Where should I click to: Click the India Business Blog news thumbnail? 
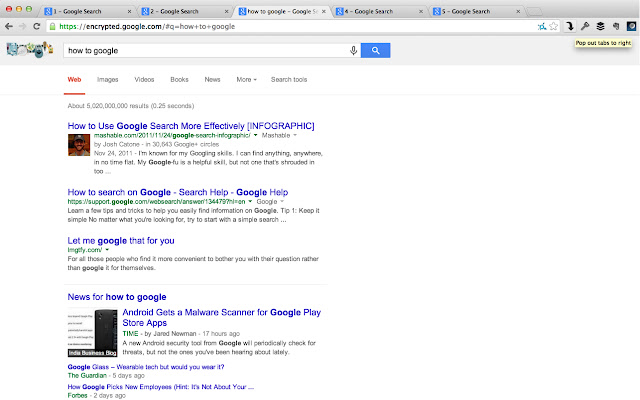[92, 333]
